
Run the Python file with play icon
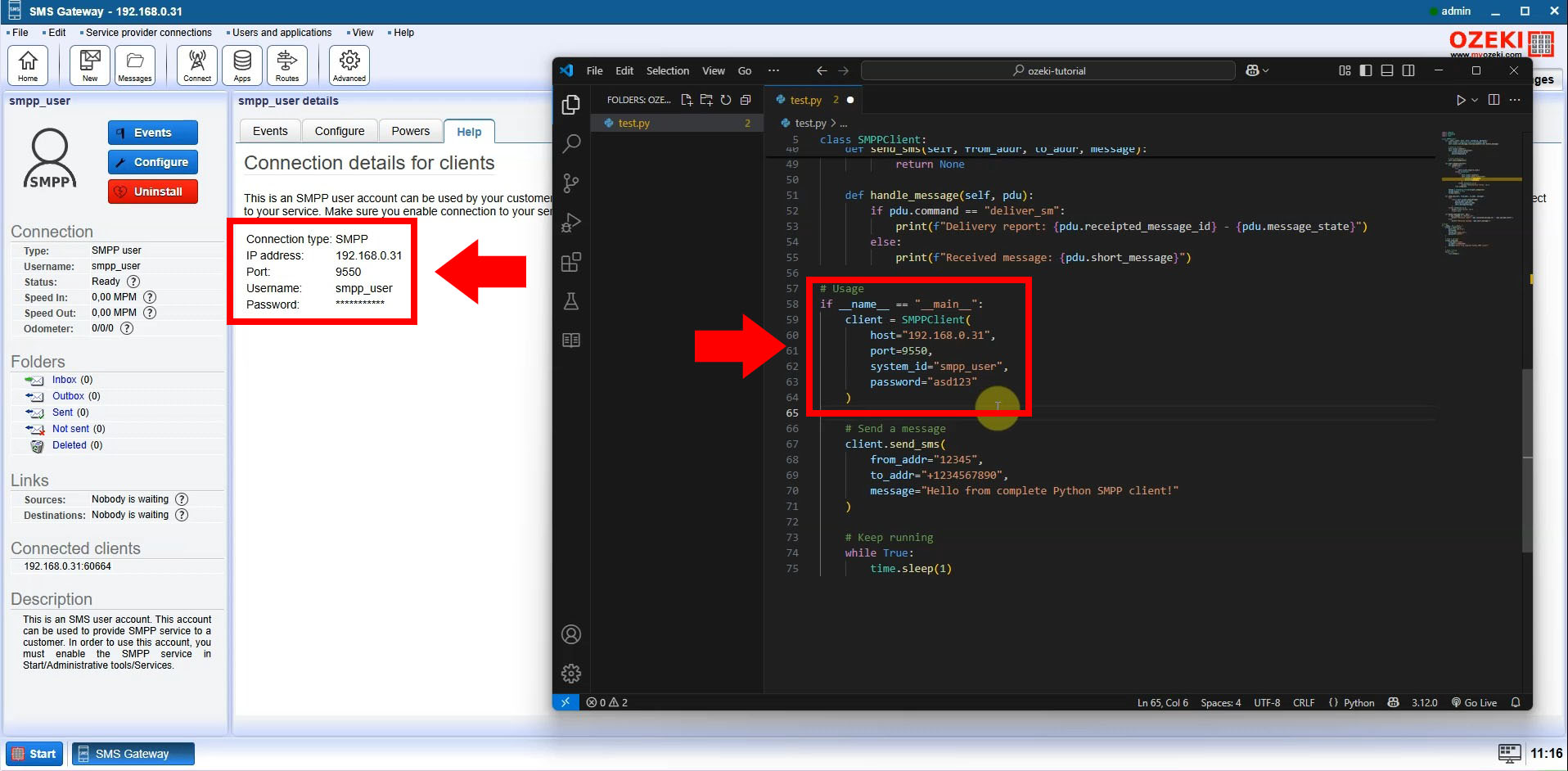pyautogui.click(x=1461, y=100)
